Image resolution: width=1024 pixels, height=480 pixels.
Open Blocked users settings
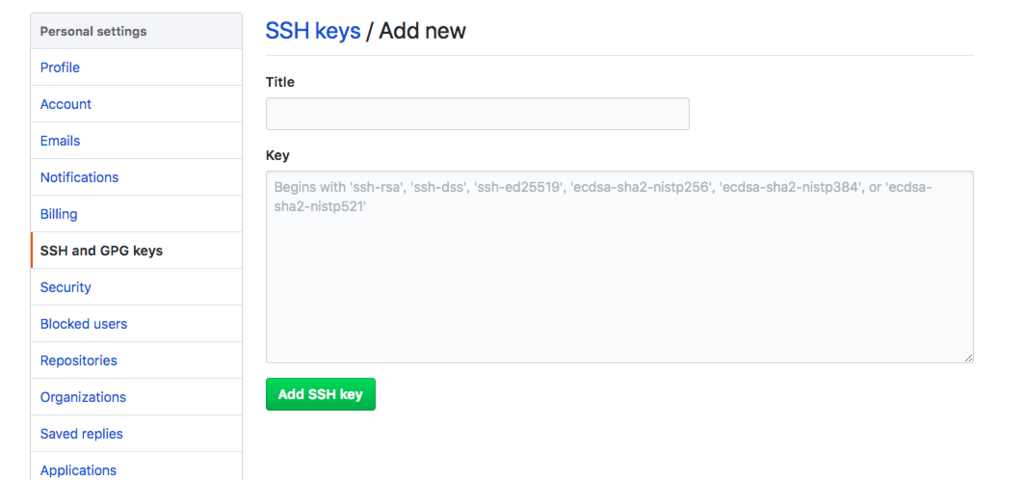click(x=84, y=324)
